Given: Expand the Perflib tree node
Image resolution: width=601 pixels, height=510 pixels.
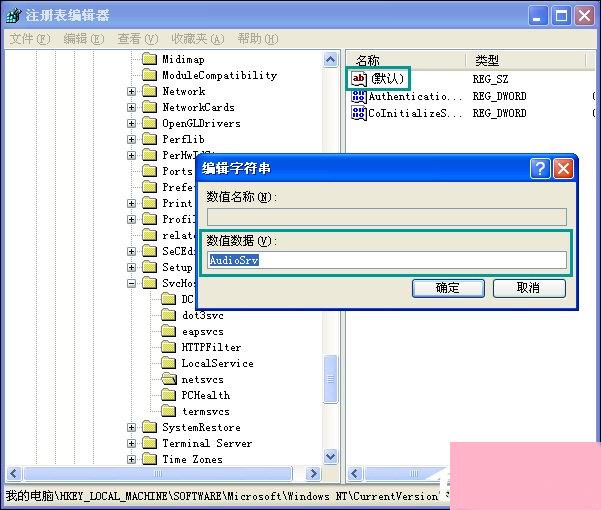Looking at the screenshot, I should (x=131, y=139).
